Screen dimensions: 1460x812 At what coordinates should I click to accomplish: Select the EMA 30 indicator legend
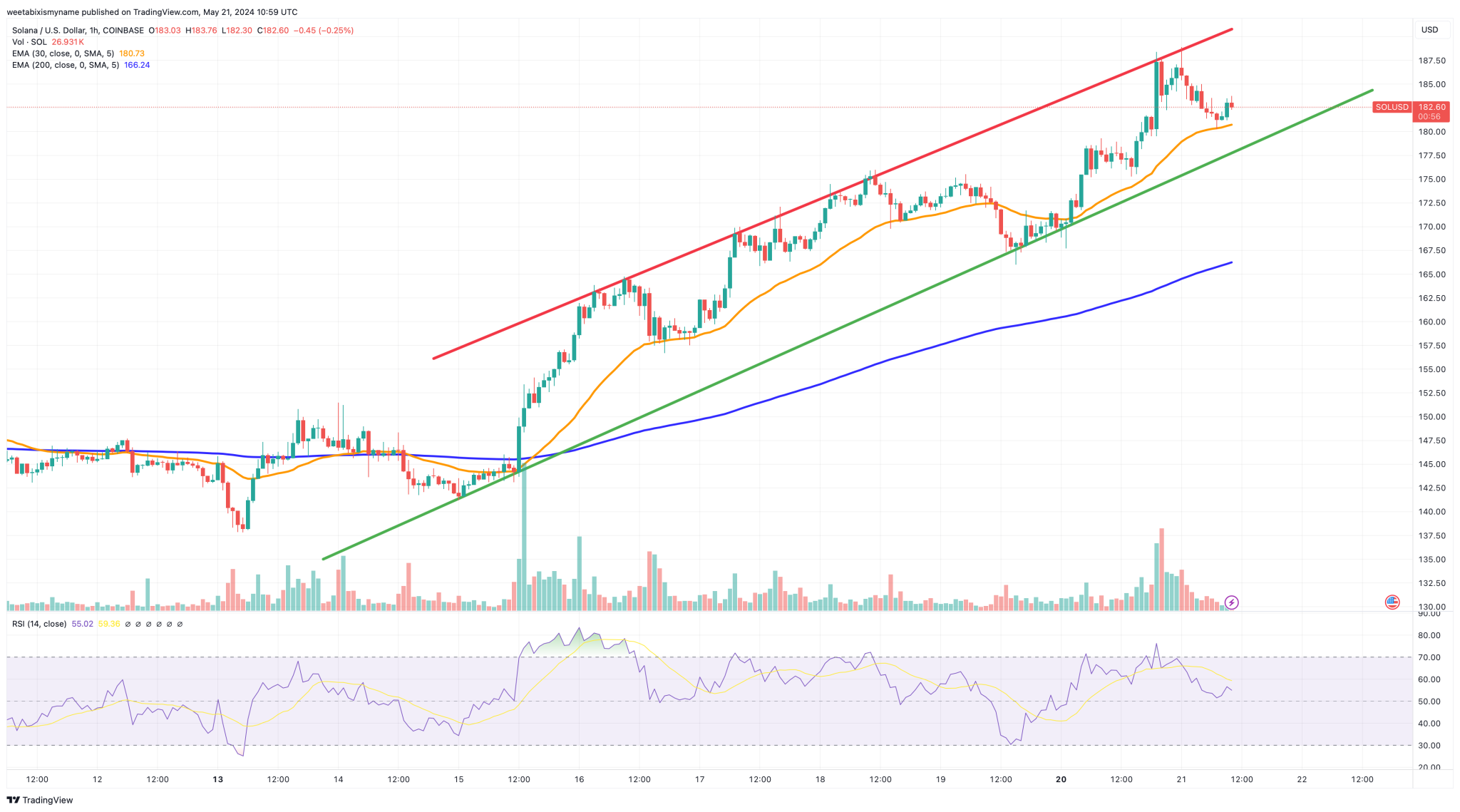(63, 53)
